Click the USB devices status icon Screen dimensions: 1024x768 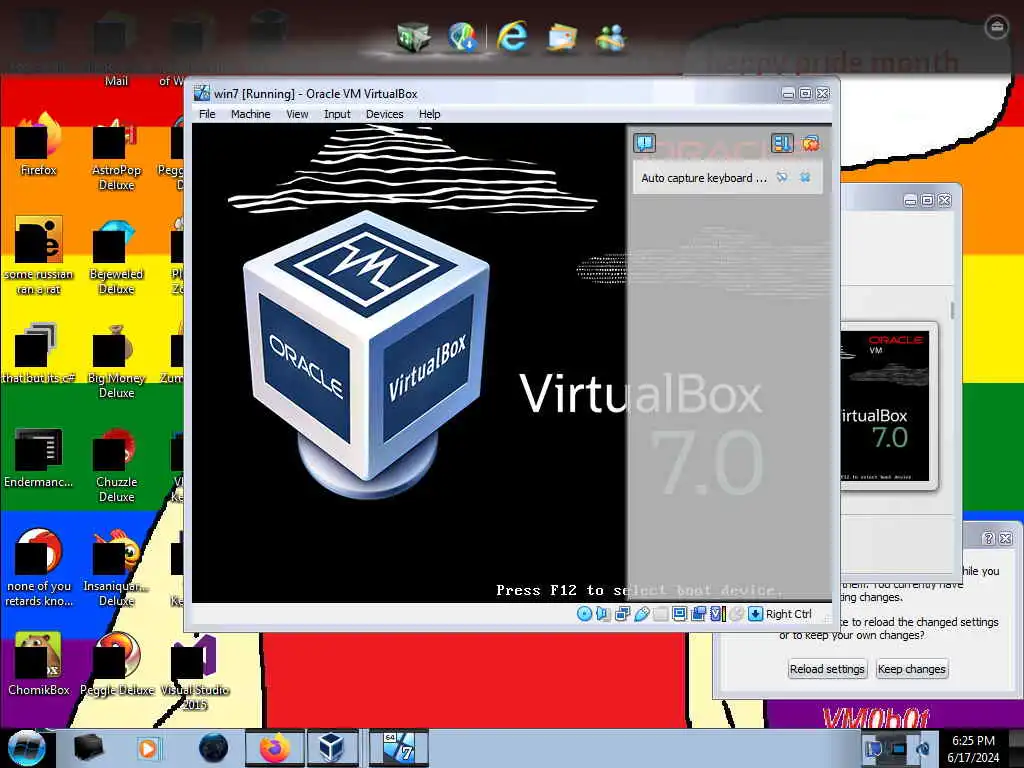click(641, 614)
